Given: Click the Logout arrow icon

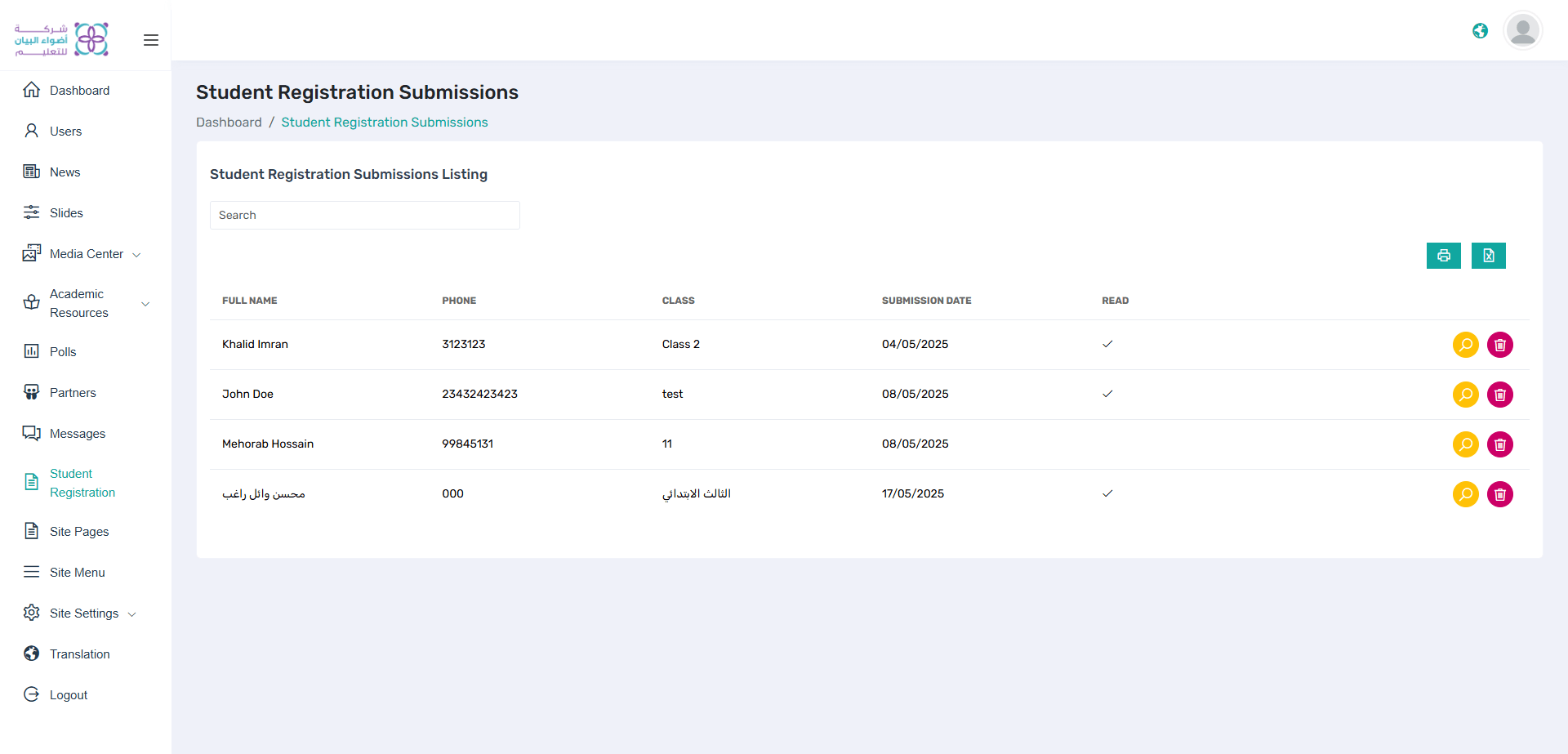Looking at the screenshot, I should 31,694.
